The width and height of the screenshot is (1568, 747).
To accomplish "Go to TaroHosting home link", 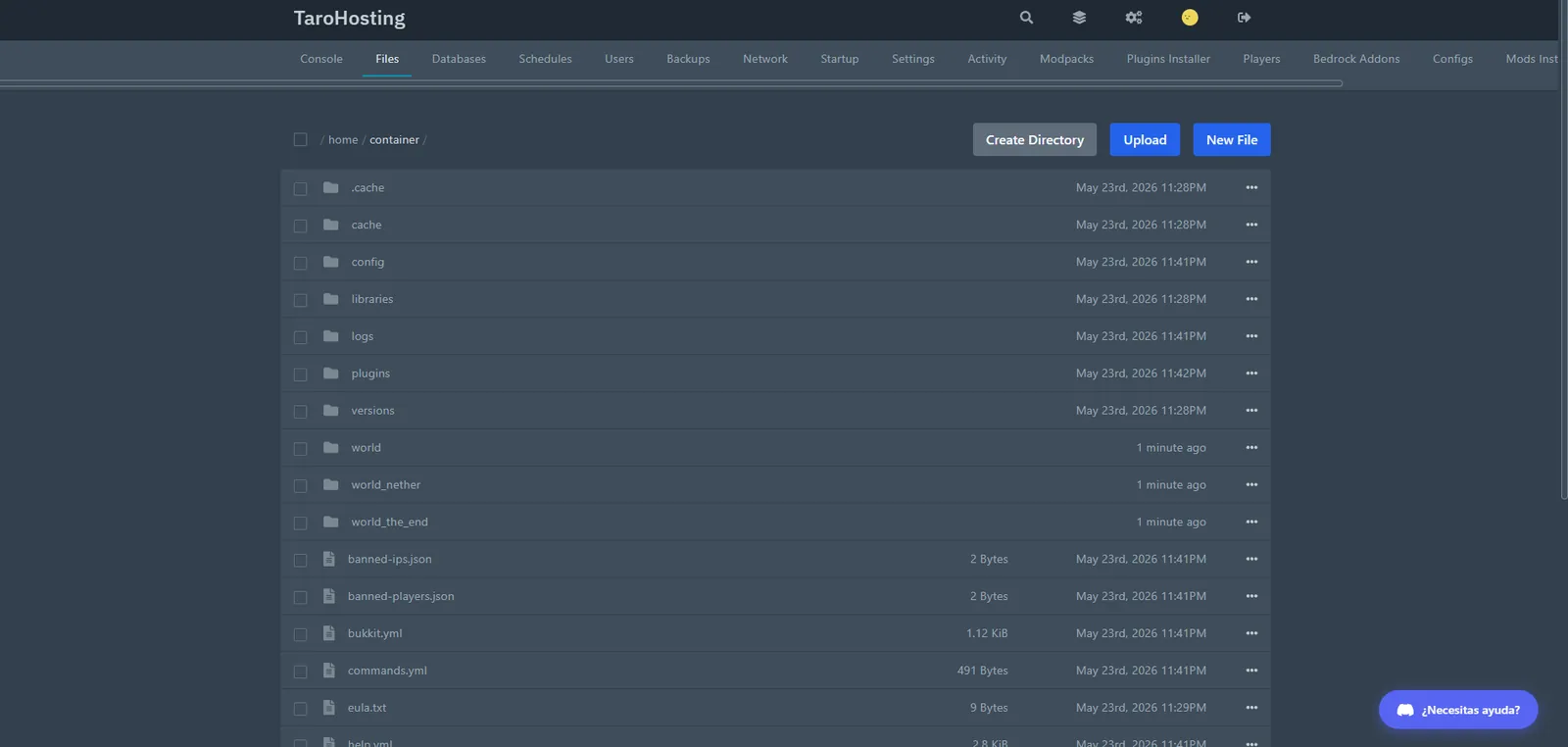I will tap(349, 18).
